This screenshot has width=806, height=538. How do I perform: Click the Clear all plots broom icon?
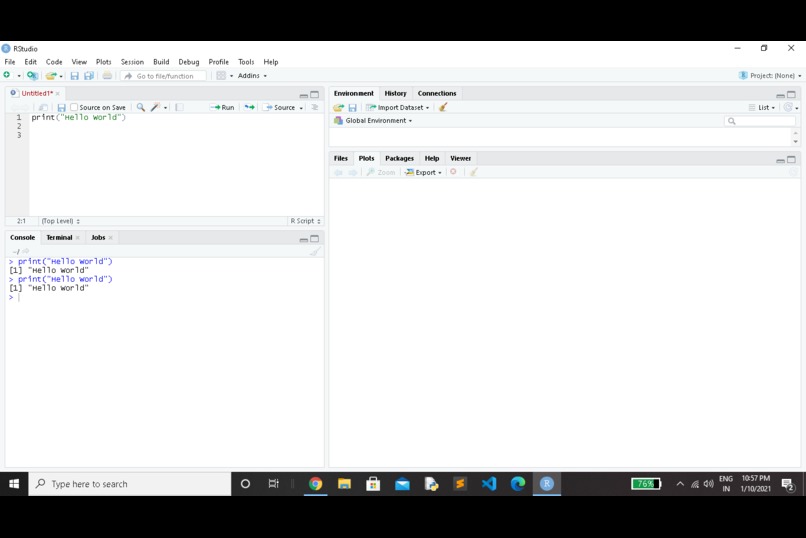pyautogui.click(x=473, y=172)
